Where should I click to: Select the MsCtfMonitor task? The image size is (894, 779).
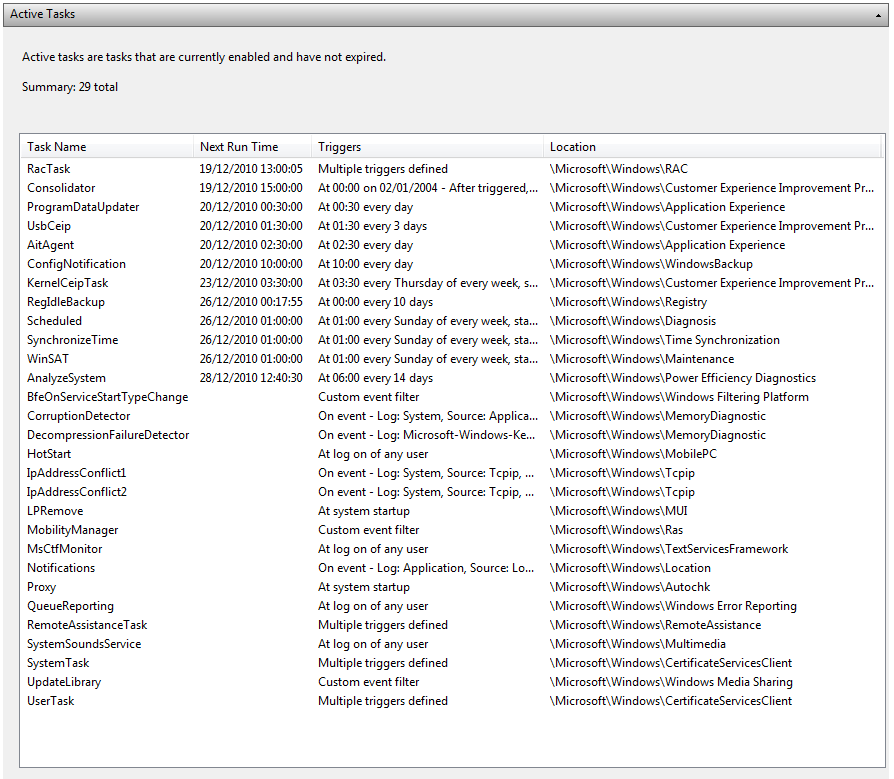pyautogui.click(x=452, y=549)
